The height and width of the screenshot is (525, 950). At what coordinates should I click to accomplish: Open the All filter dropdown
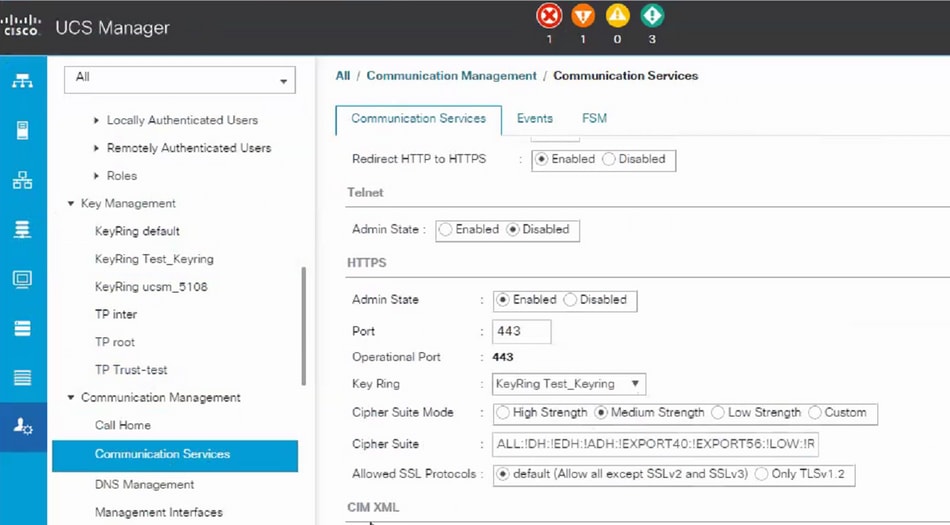pyautogui.click(x=180, y=80)
